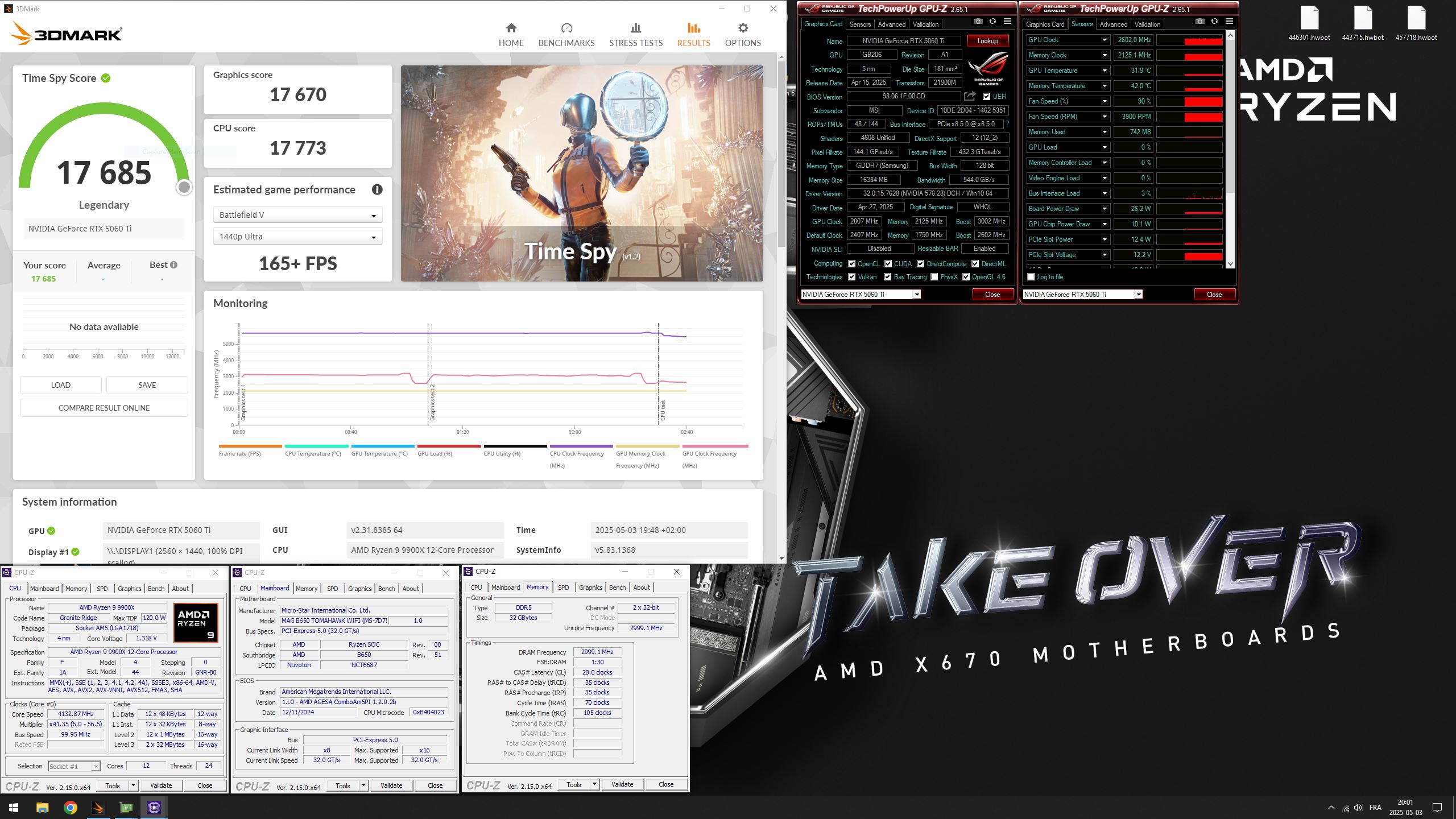
Task: Expand the Memory Temperature sensor dropdown
Action: 1105,86
